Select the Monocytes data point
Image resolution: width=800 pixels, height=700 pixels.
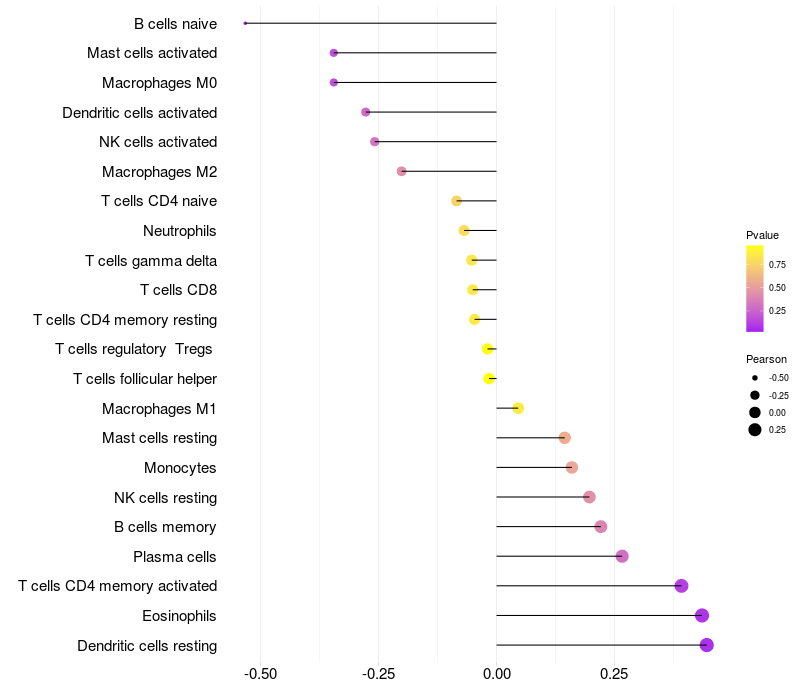coord(571,467)
